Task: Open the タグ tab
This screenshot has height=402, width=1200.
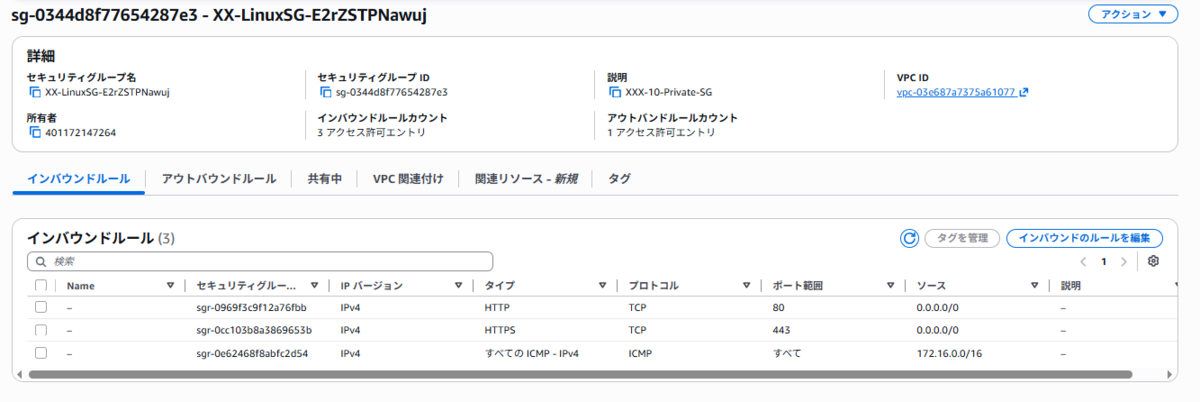Action: click(620, 178)
